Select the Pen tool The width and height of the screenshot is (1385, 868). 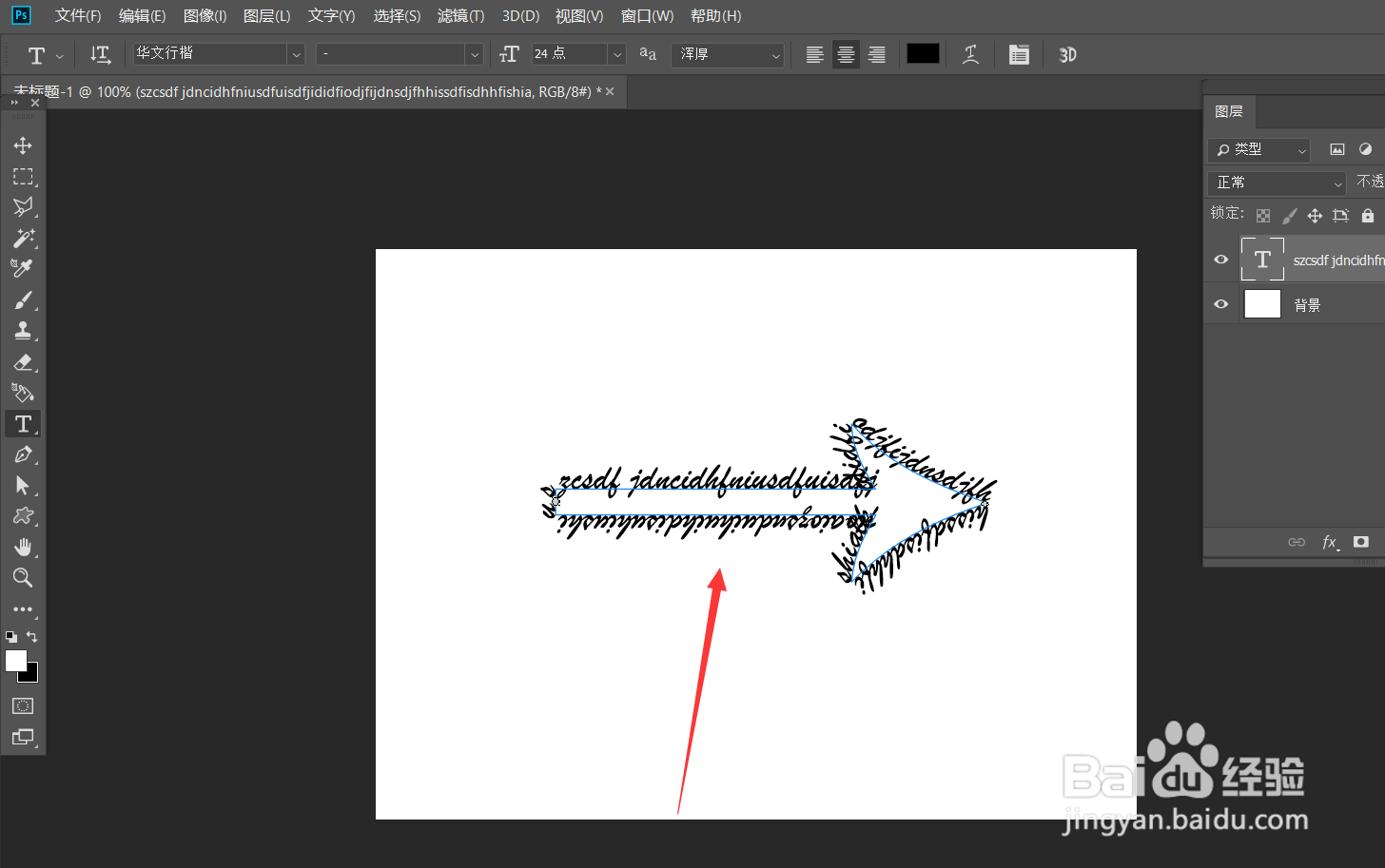[x=23, y=454]
